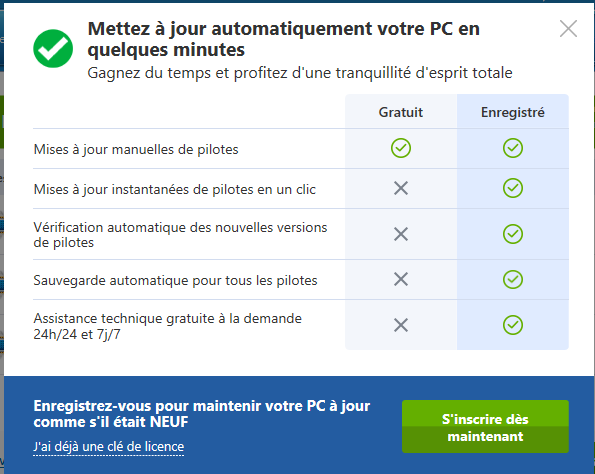Open the J'ai déjà une clé de licence link
This screenshot has height=474, width=595.
click(109, 447)
